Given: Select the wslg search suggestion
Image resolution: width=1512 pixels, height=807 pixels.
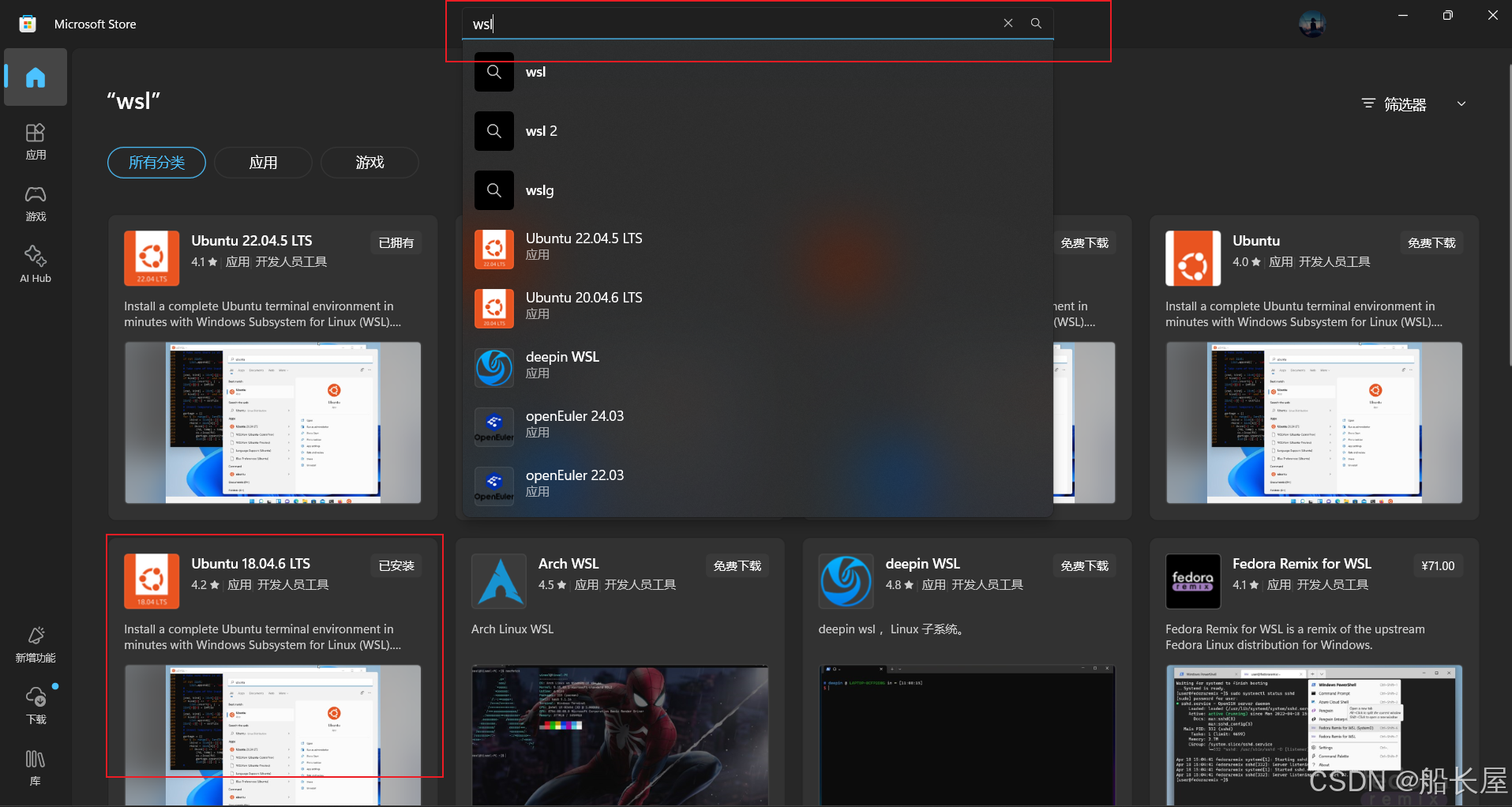Looking at the screenshot, I should click(x=539, y=190).
